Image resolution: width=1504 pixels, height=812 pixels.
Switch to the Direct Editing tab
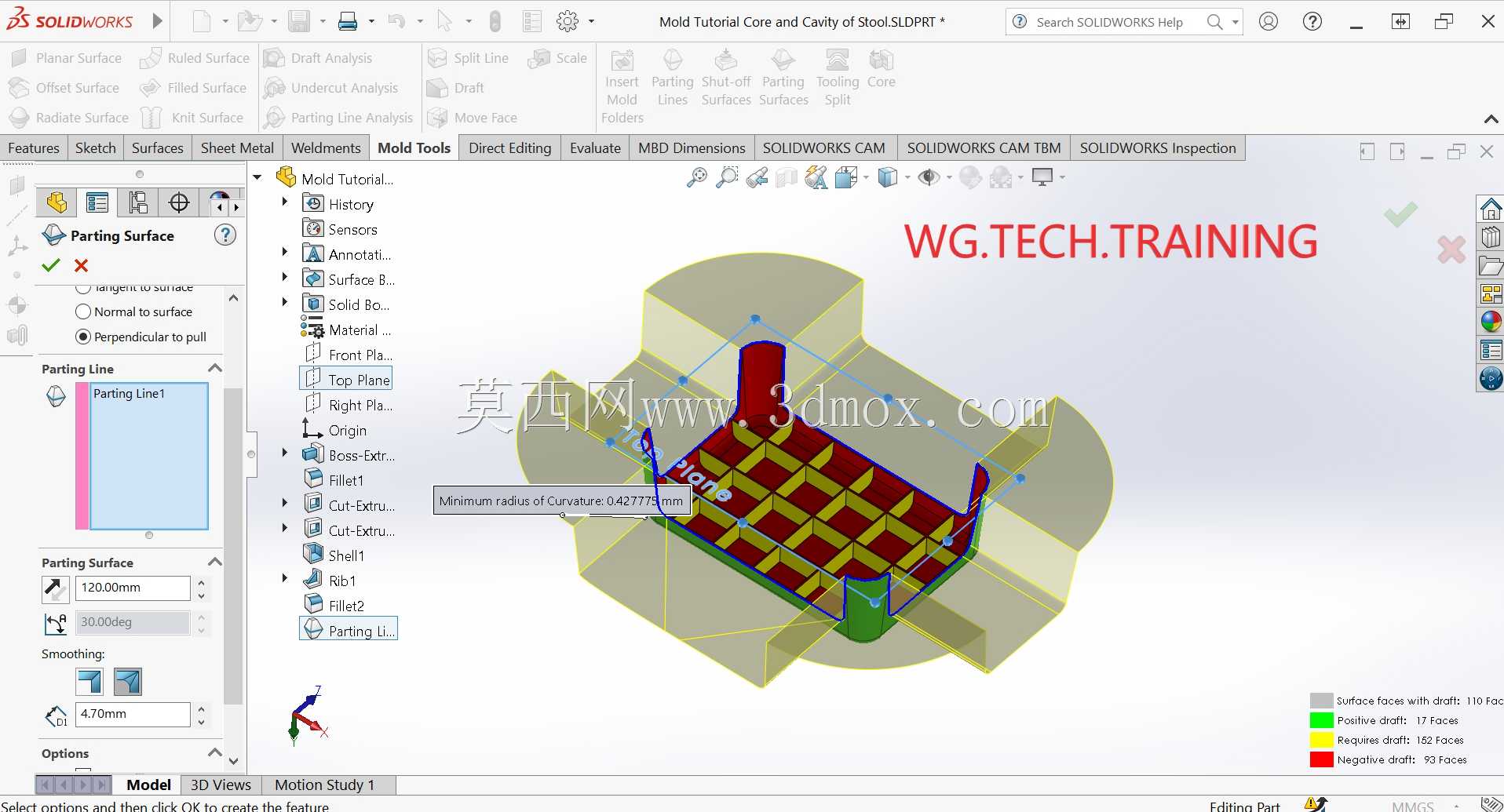tap(510, 148)
